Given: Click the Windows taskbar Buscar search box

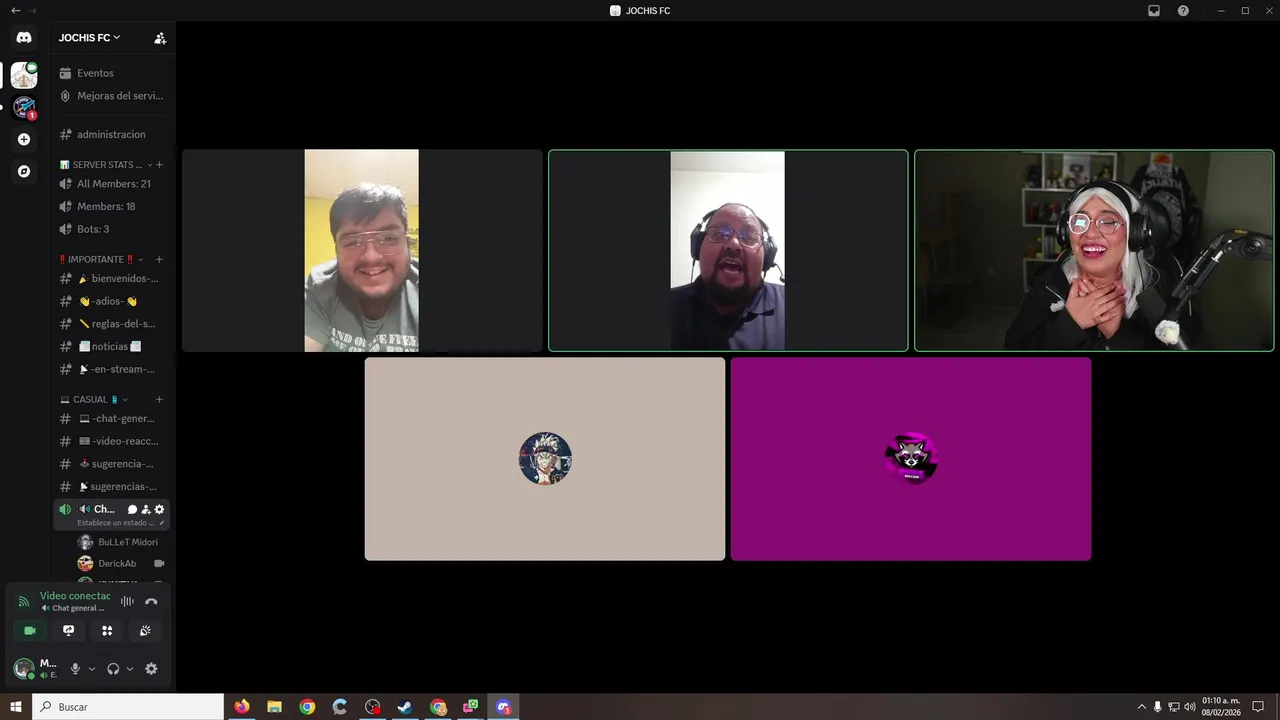Looking at the screenshot, I should pyautogui.click(x=128, y=707).
